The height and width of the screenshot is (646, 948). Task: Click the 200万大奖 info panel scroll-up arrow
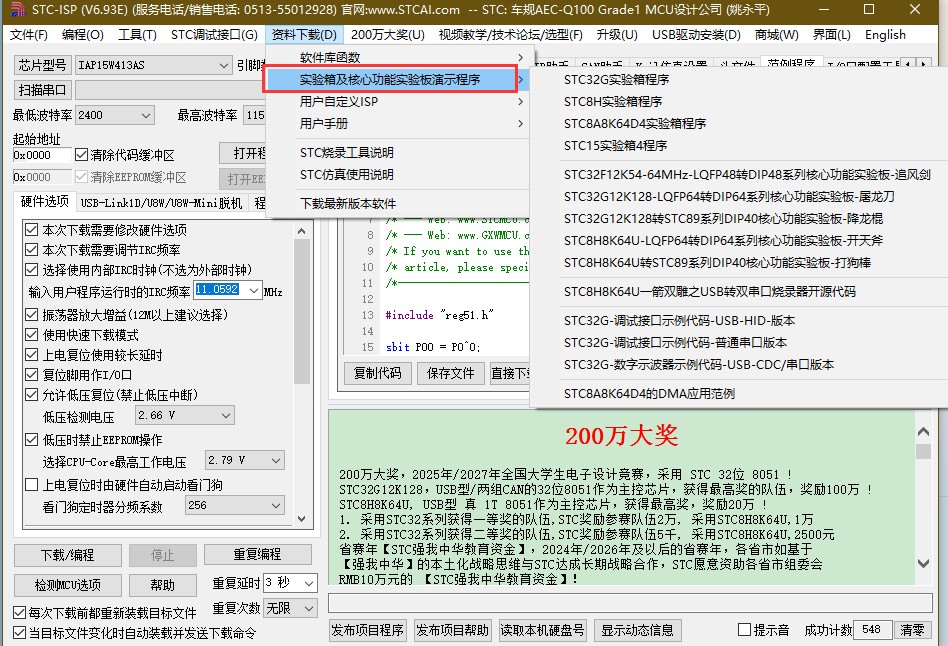point(923,431)
